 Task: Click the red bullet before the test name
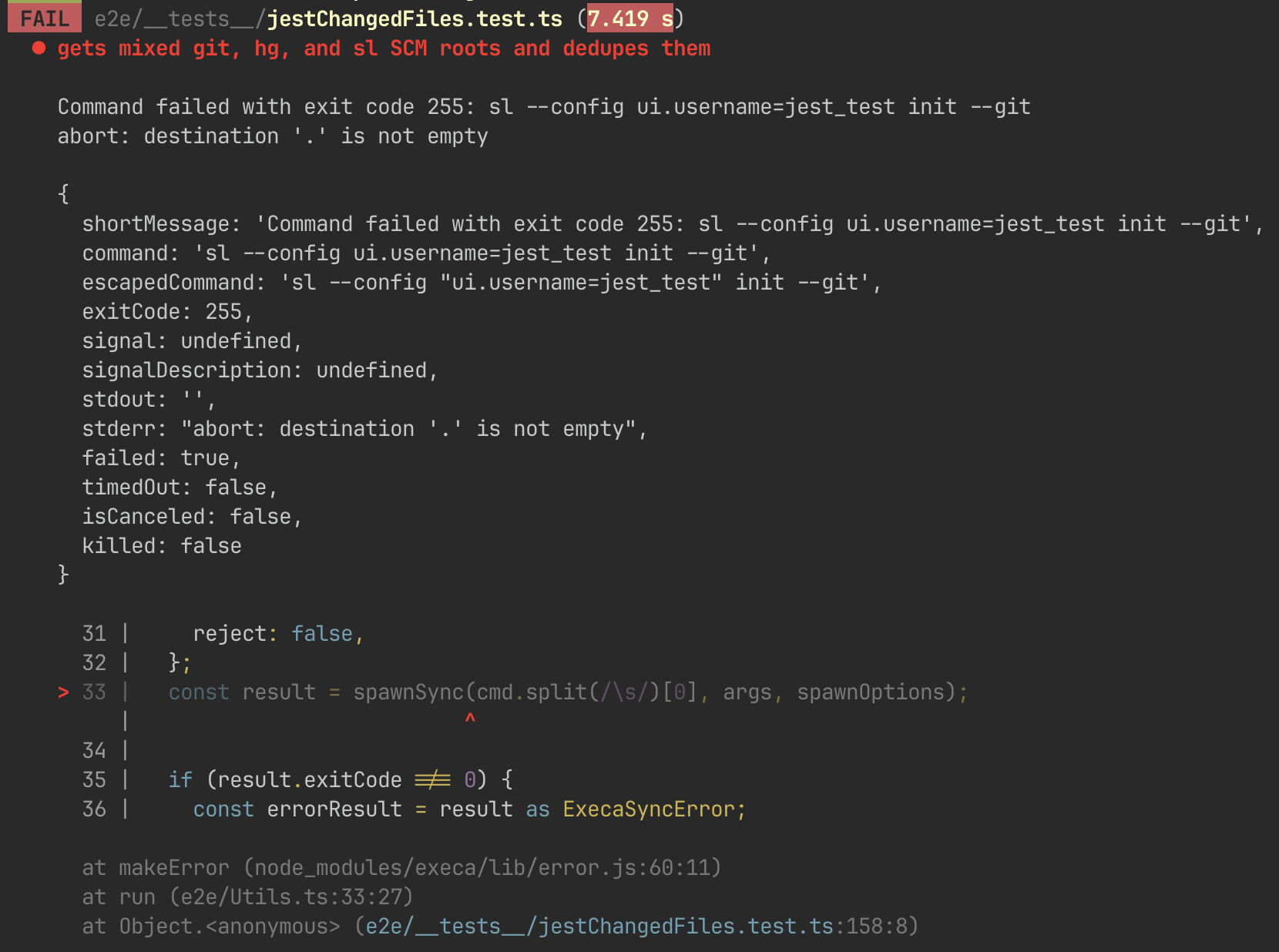(39, 49)
